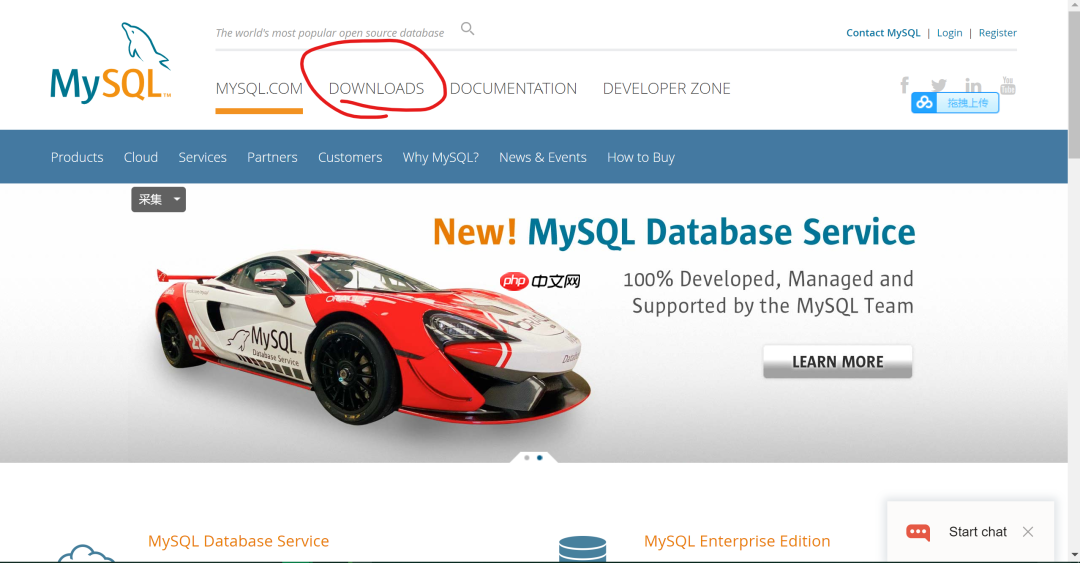Open the Why MySQL? menu
This screenshot has width=1080, height=563.
pyautogui.click(x=440, y=157)
